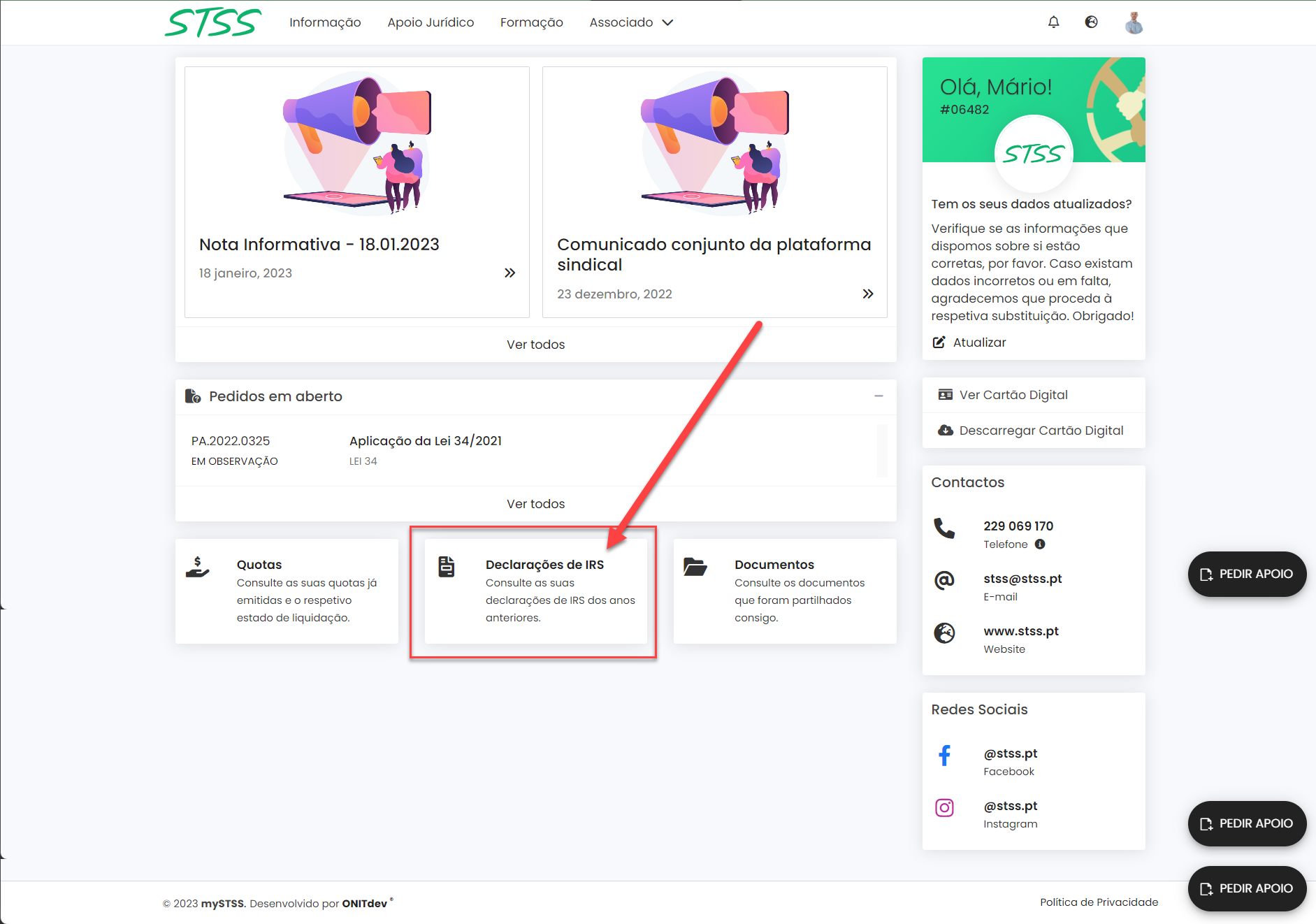Image resolution: width=1316 pixels, height=924 pixels.
Task: Click the info icon next to Telefone
Action: (1040, 544)
